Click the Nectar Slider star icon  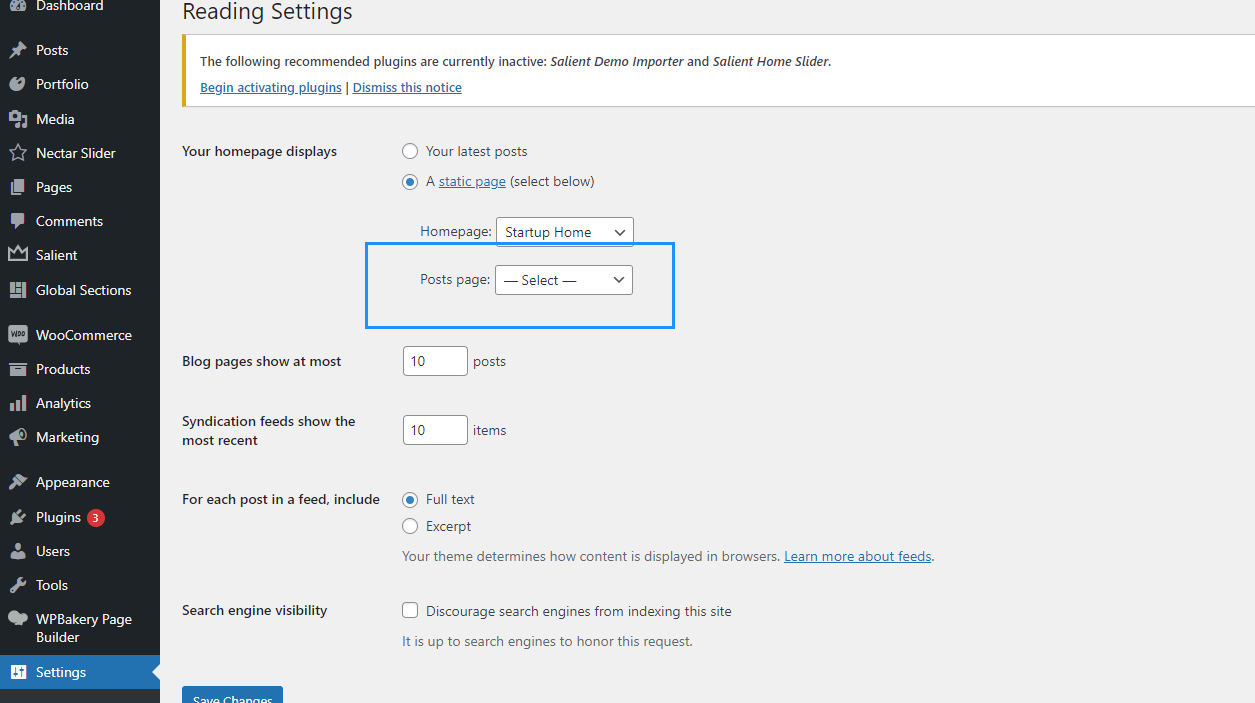(x=17, y=153)
